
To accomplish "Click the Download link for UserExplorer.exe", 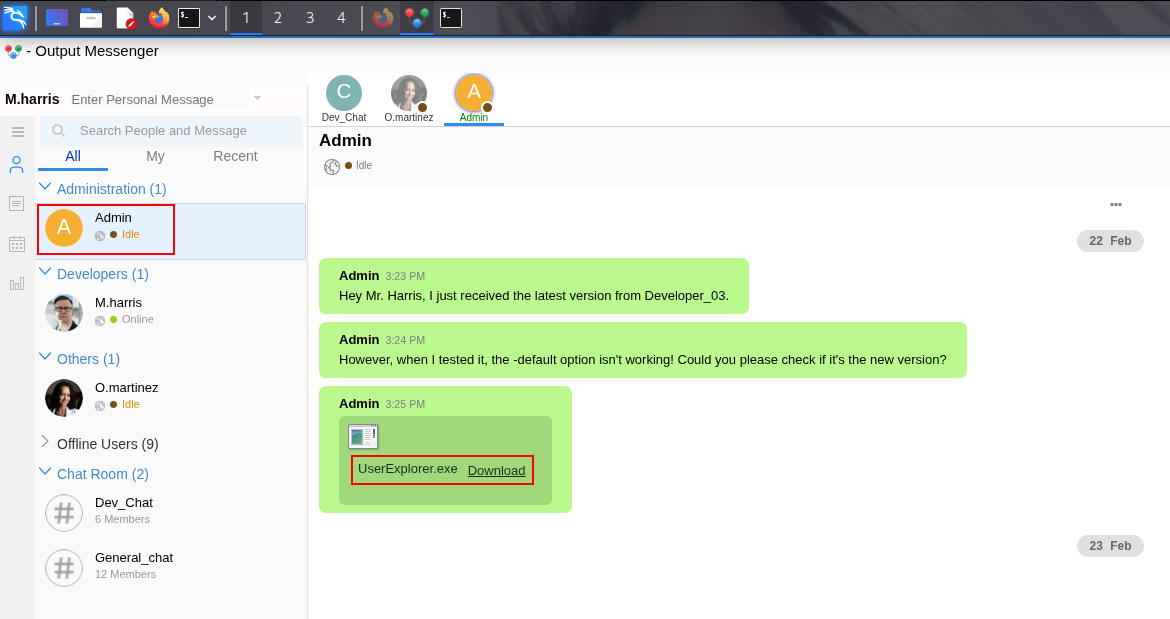I will tap(496, 471).
